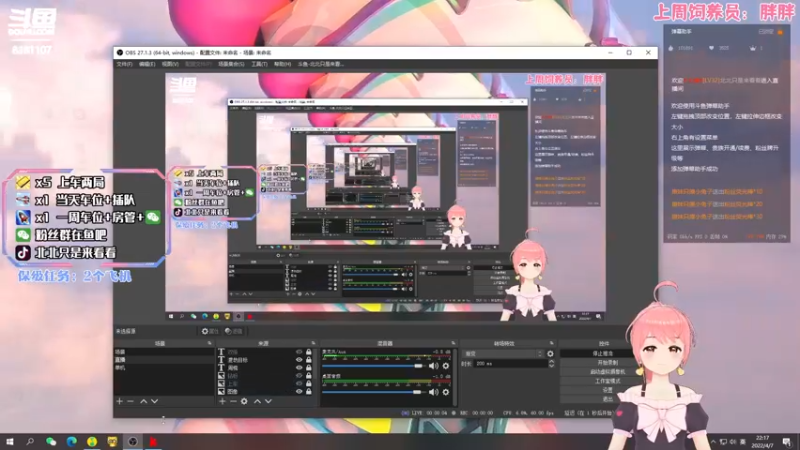Mute the 桌面音频 speaker icon
This screenshot has width=800, height=450.
click(434, 392)
